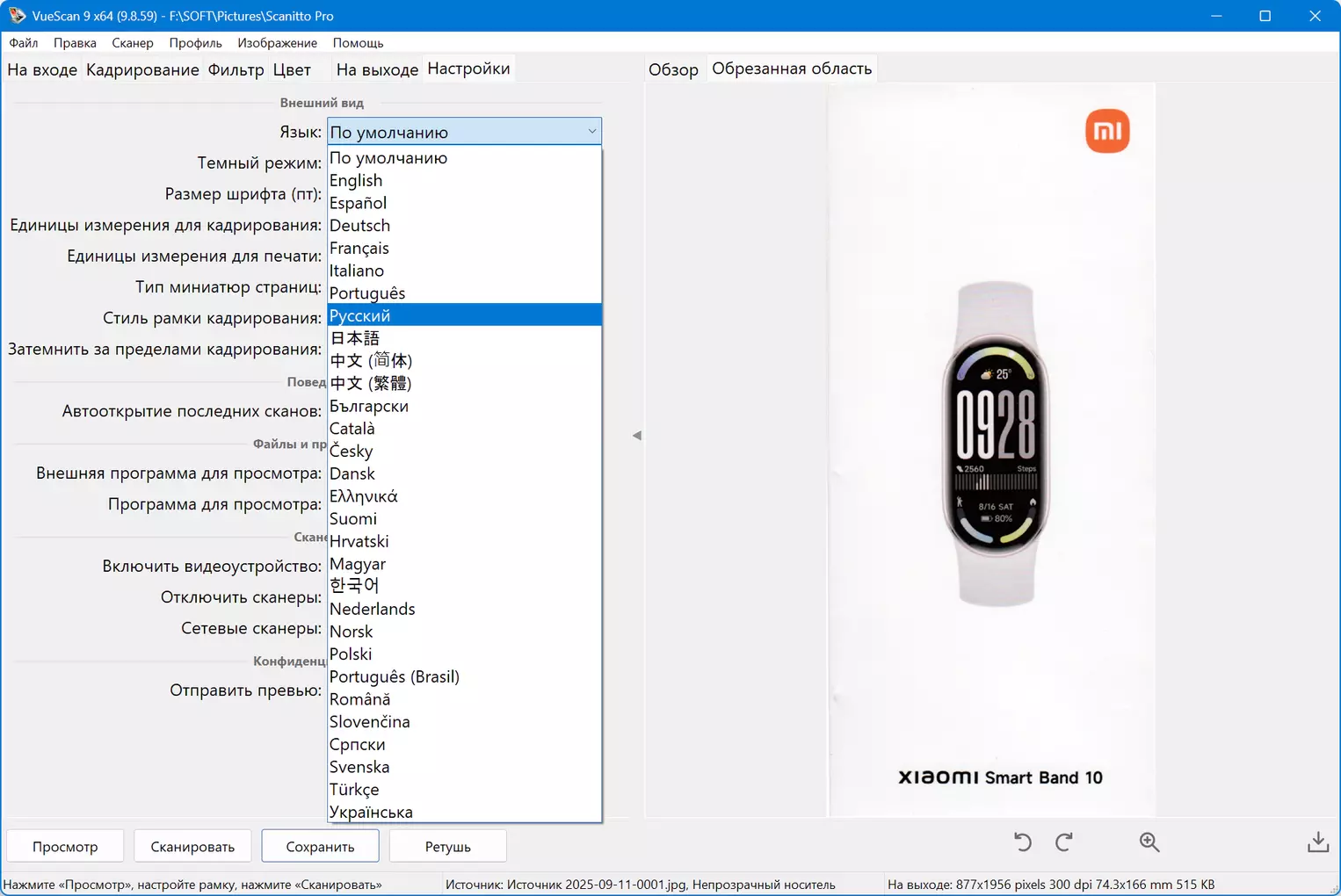Collapse the settings panel with the triangle arrow
The image size is (1341, 896).
point(637,436)
